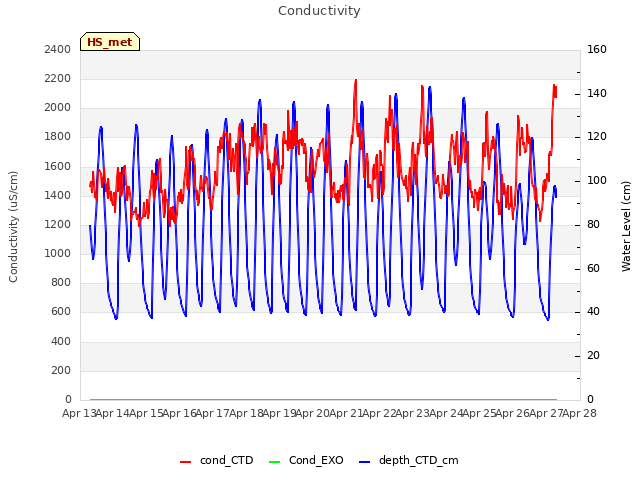Click the 160 right axis value

[597, 49]
